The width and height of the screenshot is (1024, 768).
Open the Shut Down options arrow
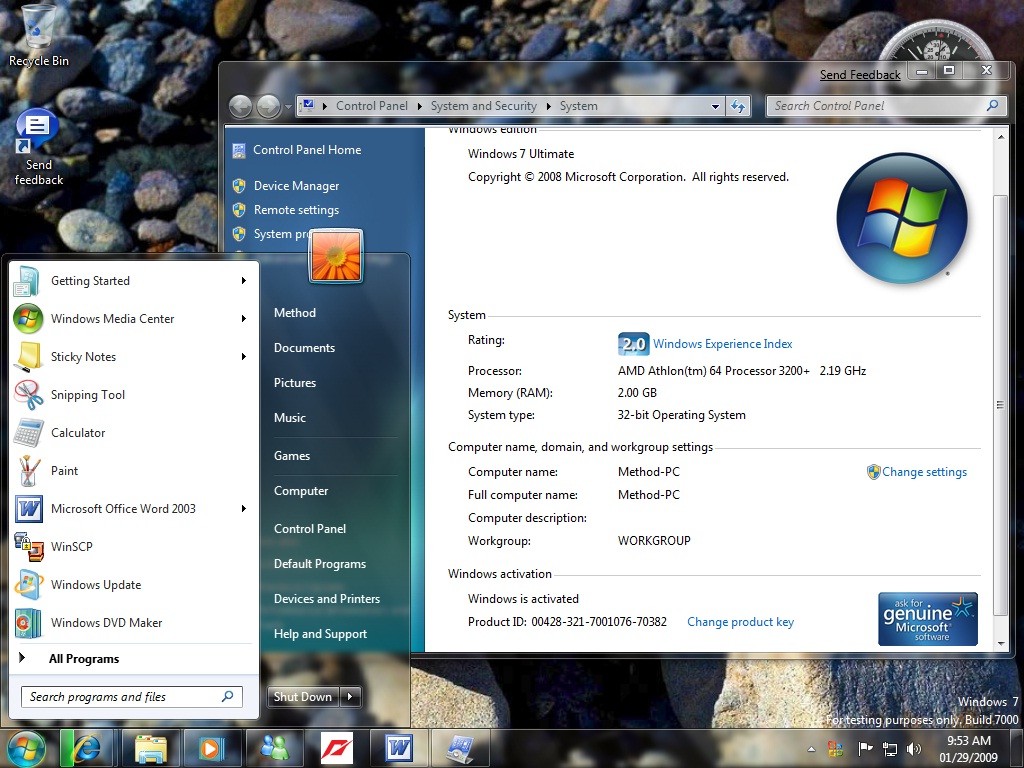tap(350, 697)
